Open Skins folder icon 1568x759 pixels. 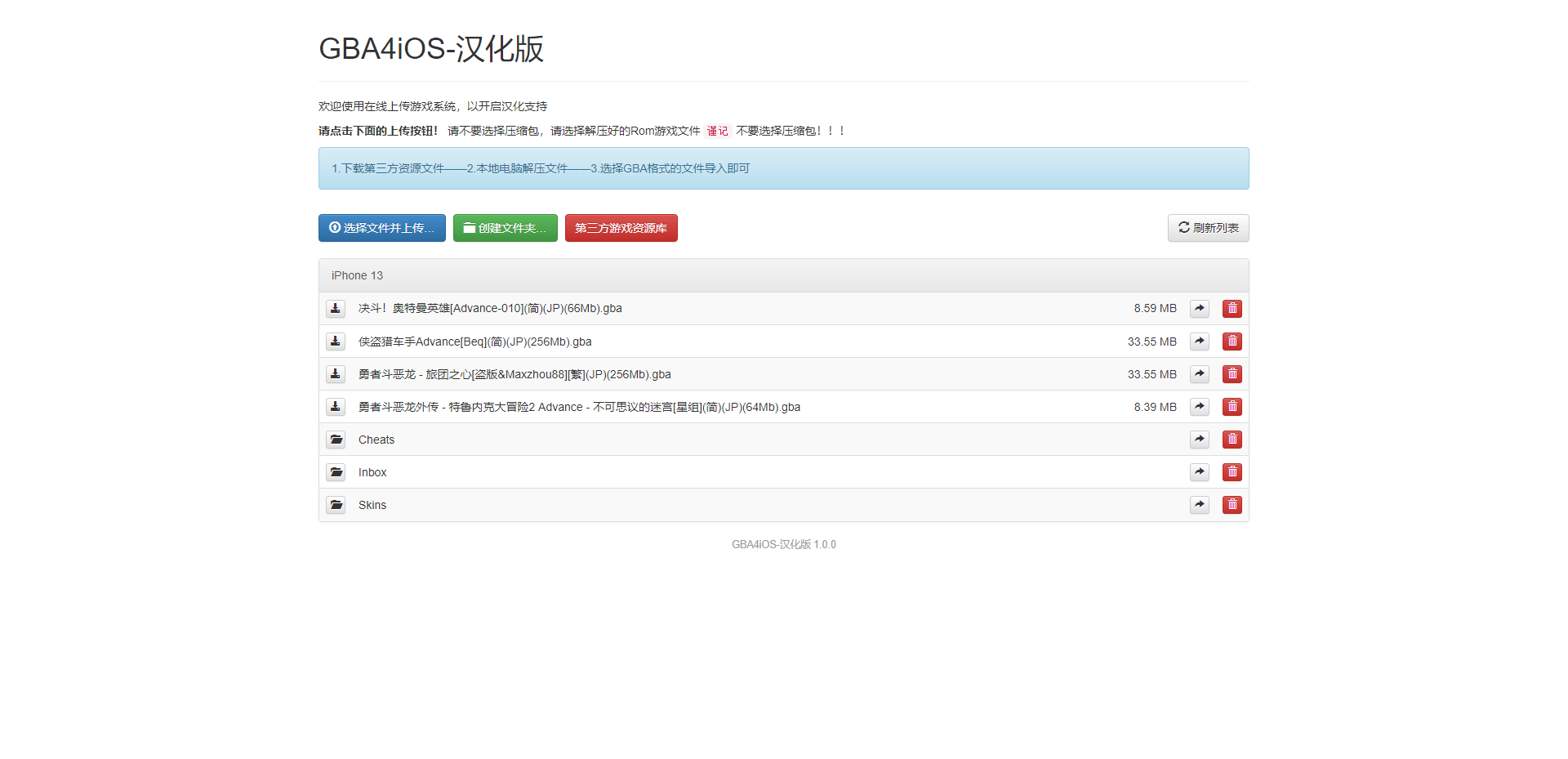pos(336,504)
